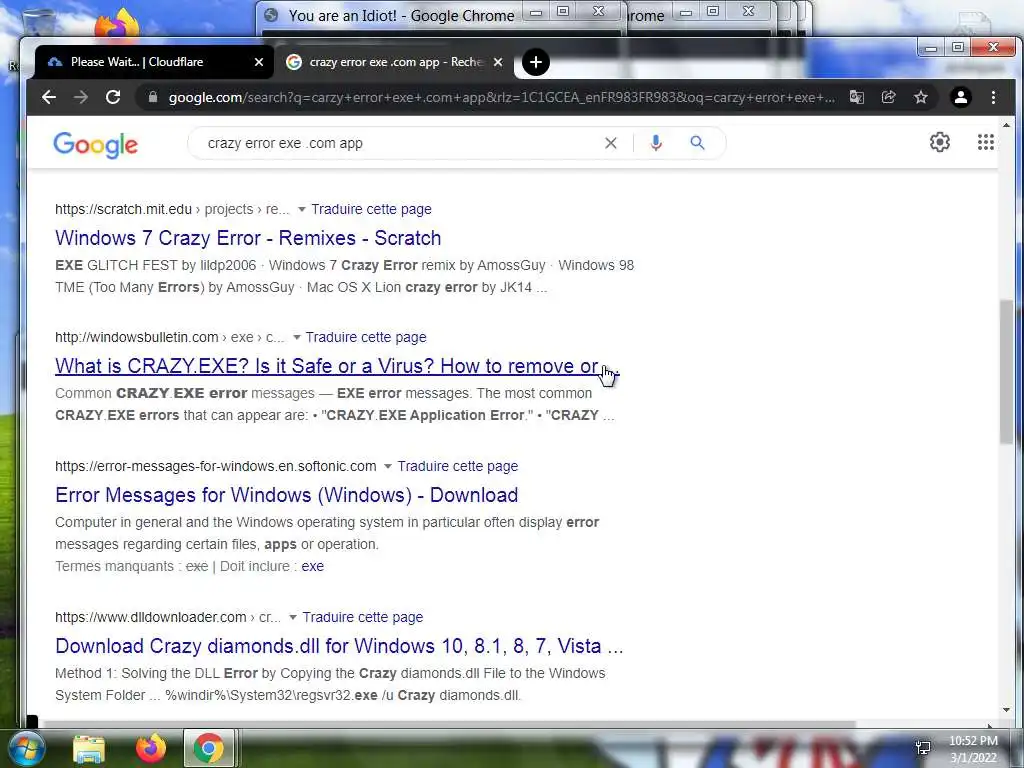Translate the scratch.mit.edu result page

pyautogui.click(x=371, y=209)
